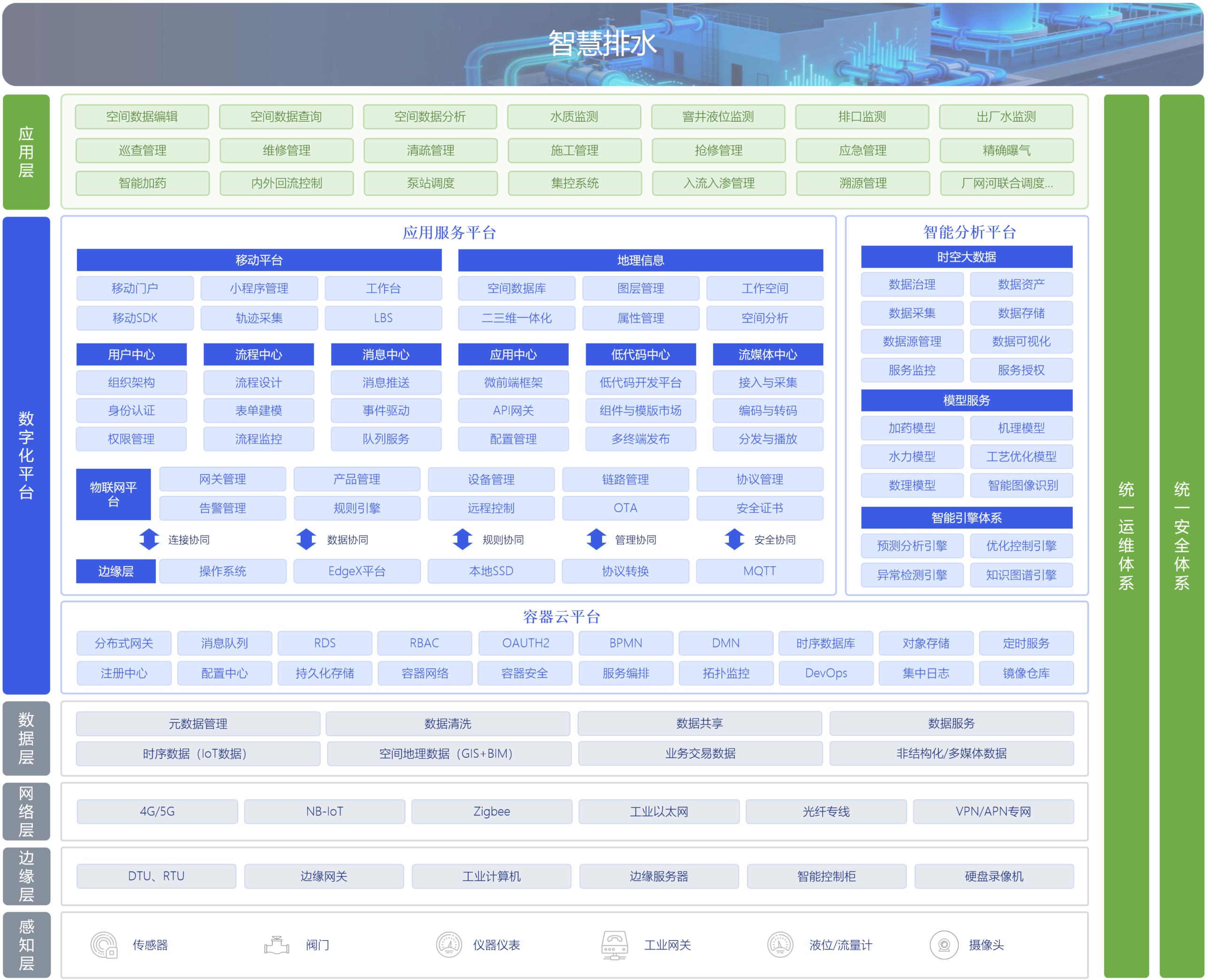1208x980 pixels.
Task: Click the gauge icon beside 仪器仪表
Action: (449, 945)
